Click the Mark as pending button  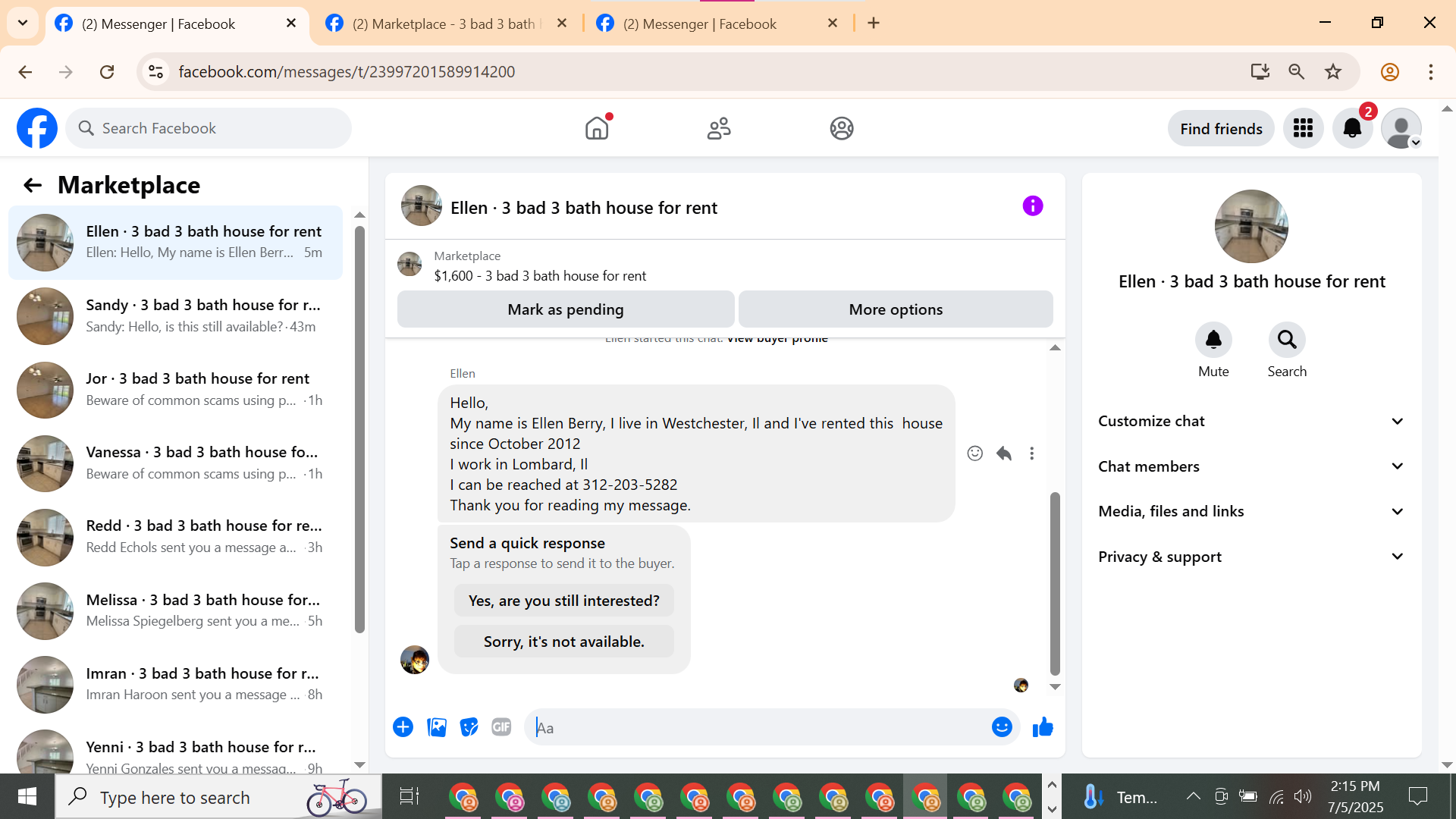[565, 309]
